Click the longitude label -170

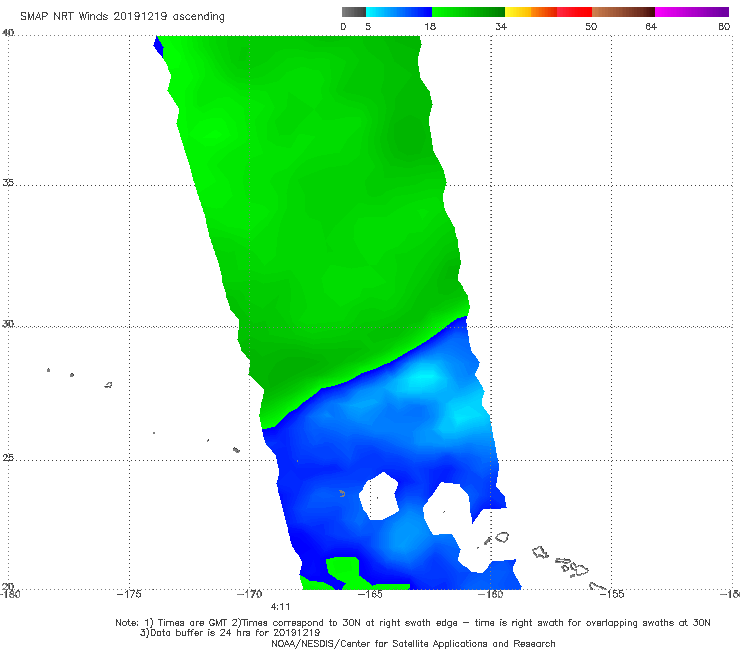click(x=249, y=594)
